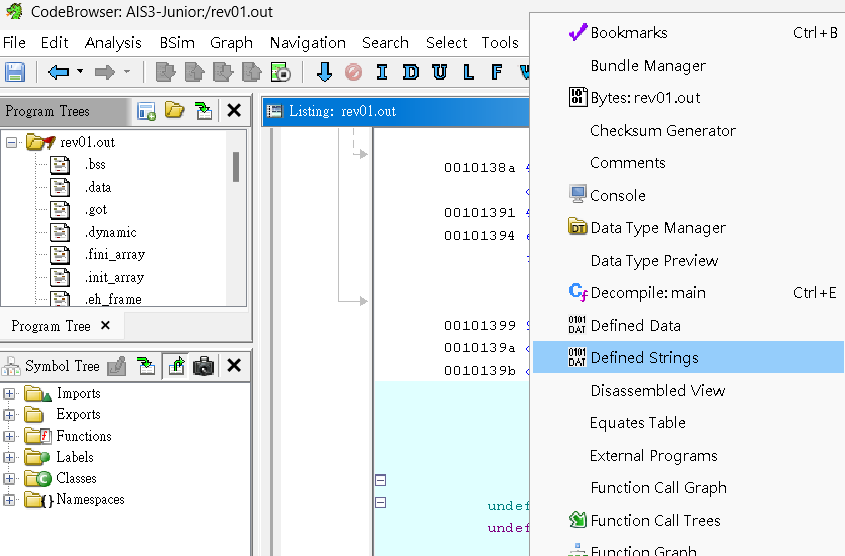Open the back arrow history dropdown

(80, 71)
